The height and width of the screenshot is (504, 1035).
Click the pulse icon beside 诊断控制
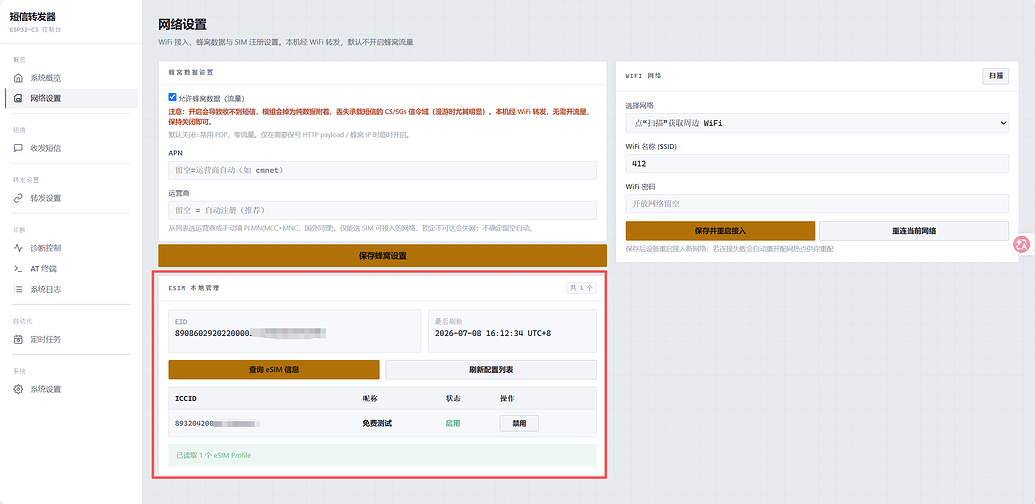(18, 248)
